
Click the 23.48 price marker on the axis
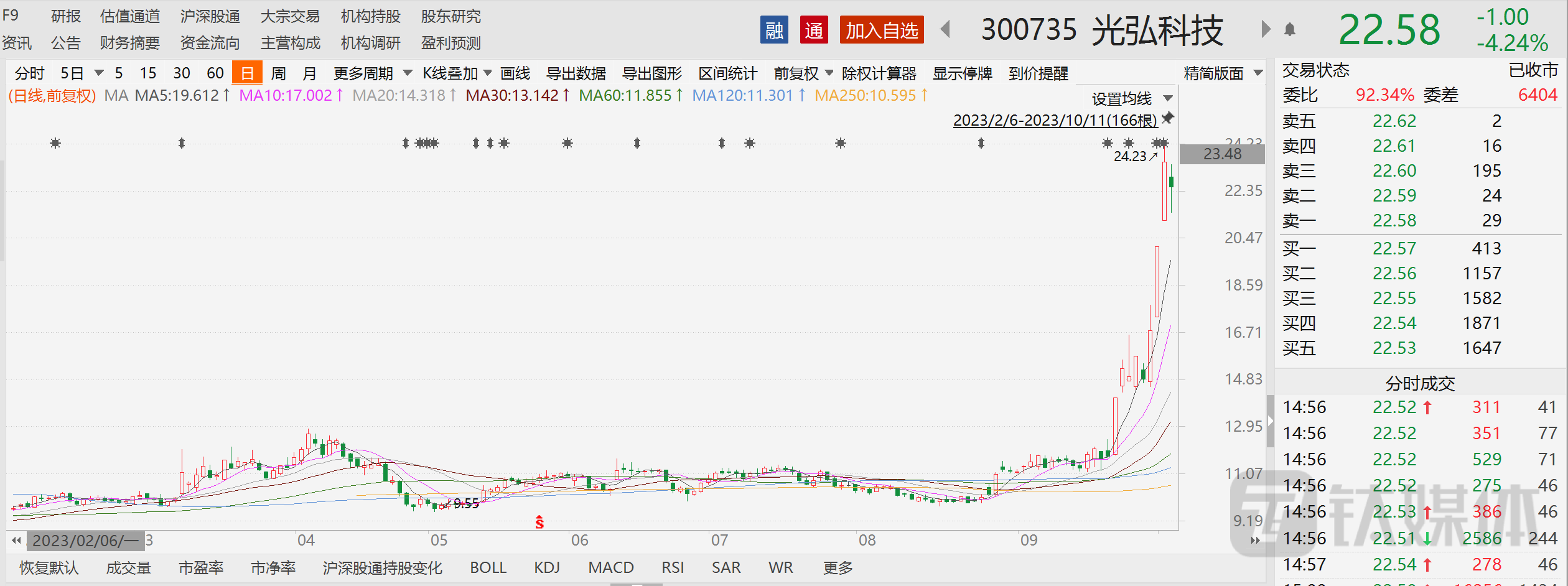pos(1221,154)
